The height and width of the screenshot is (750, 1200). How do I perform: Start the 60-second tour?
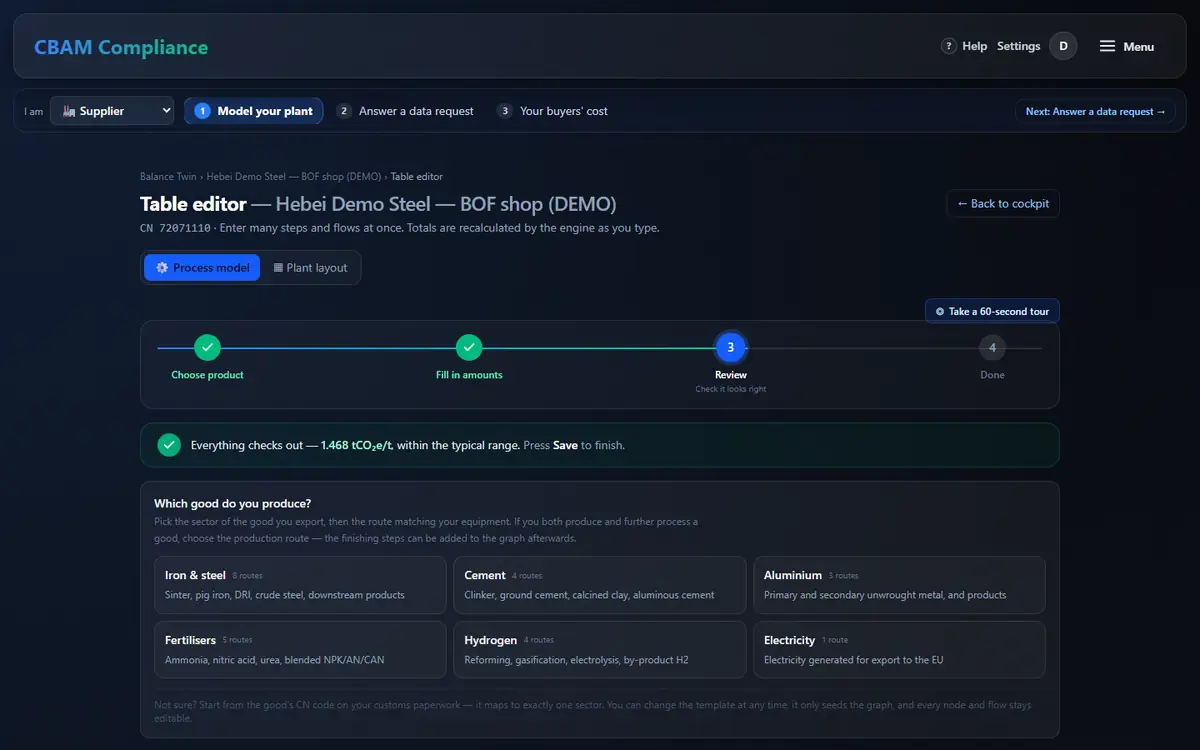click(992, 311)
